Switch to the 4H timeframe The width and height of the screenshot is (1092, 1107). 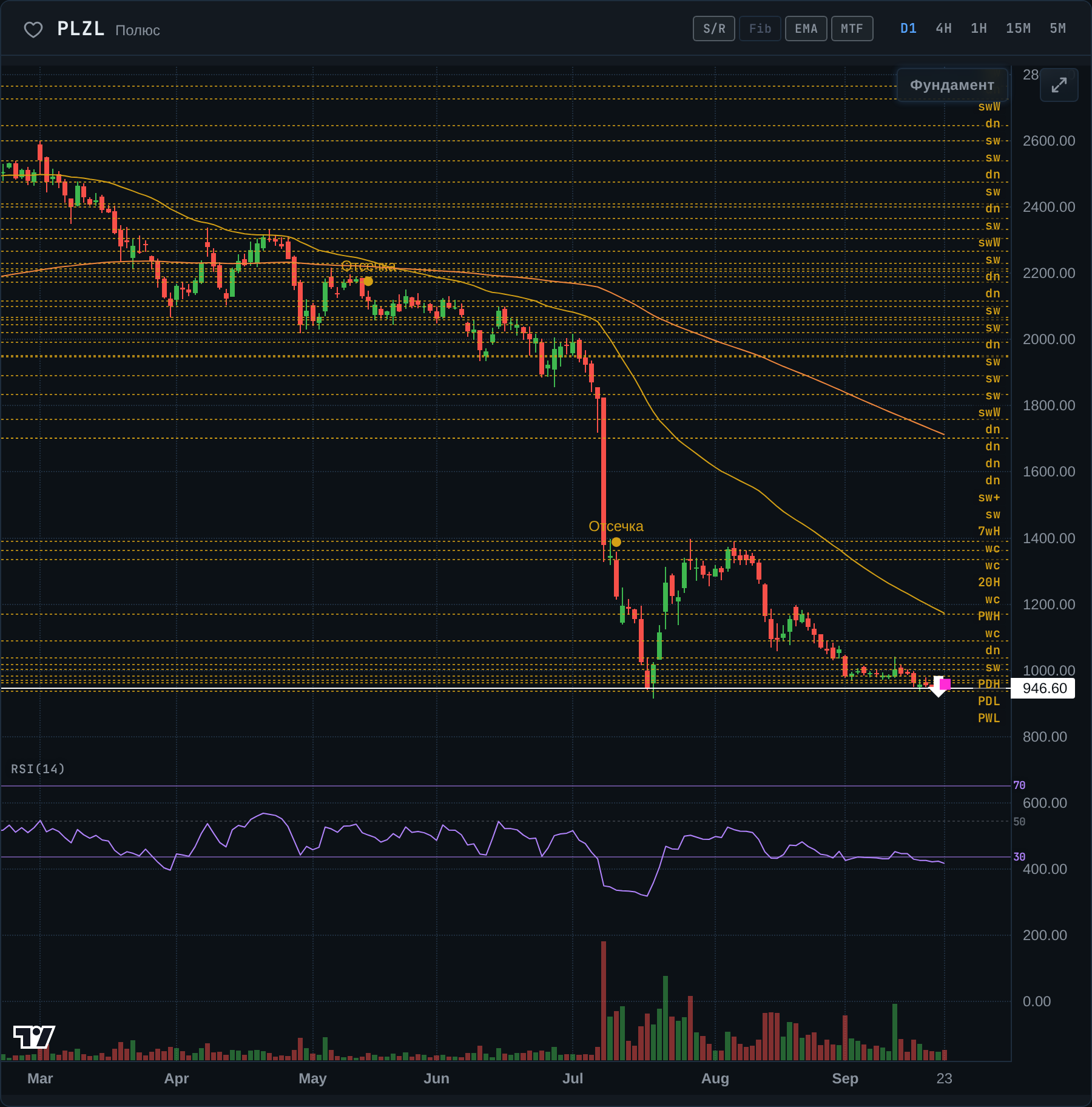943,29
